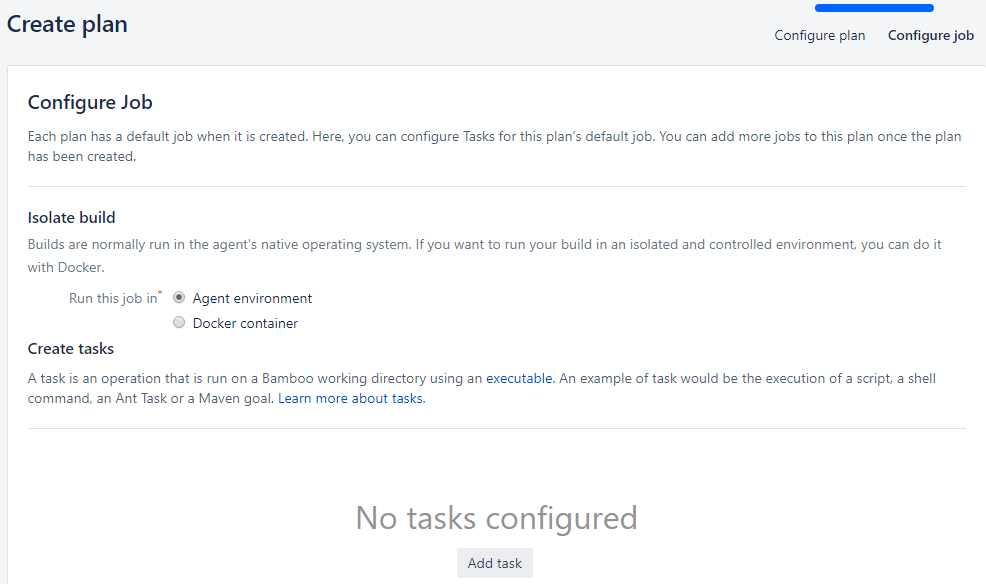Viewport: 986px width, 584px height.
Task: Click the Run this job in field label
Action: (x=113, y=297)
